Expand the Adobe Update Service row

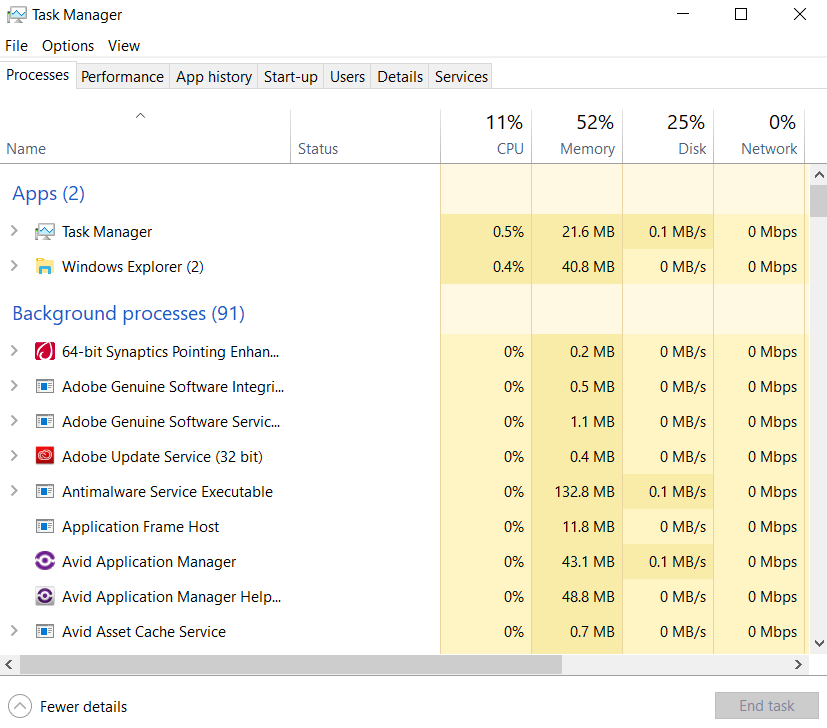[x=14, y=456]
